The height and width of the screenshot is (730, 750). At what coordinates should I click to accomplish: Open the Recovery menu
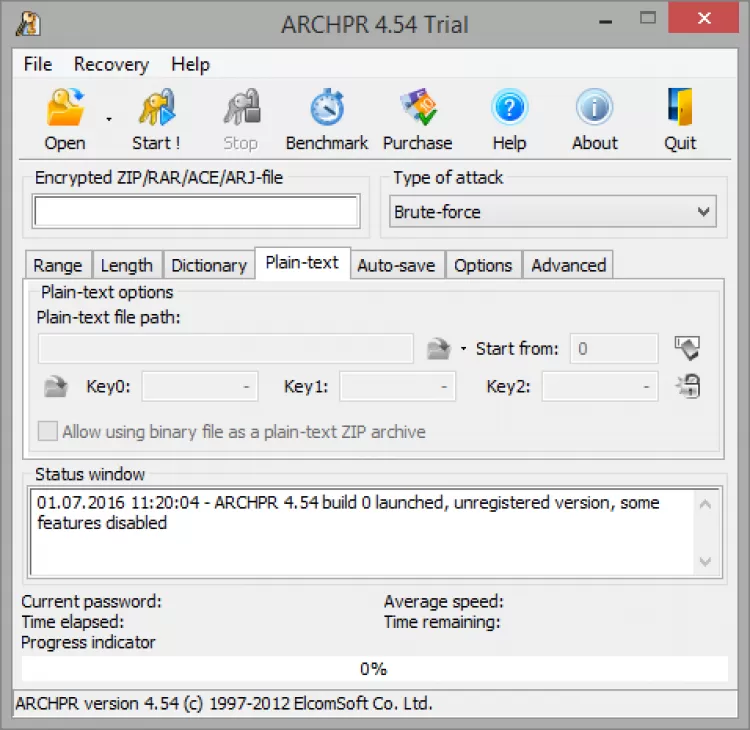pyautogui.click(x=111, y=64)
